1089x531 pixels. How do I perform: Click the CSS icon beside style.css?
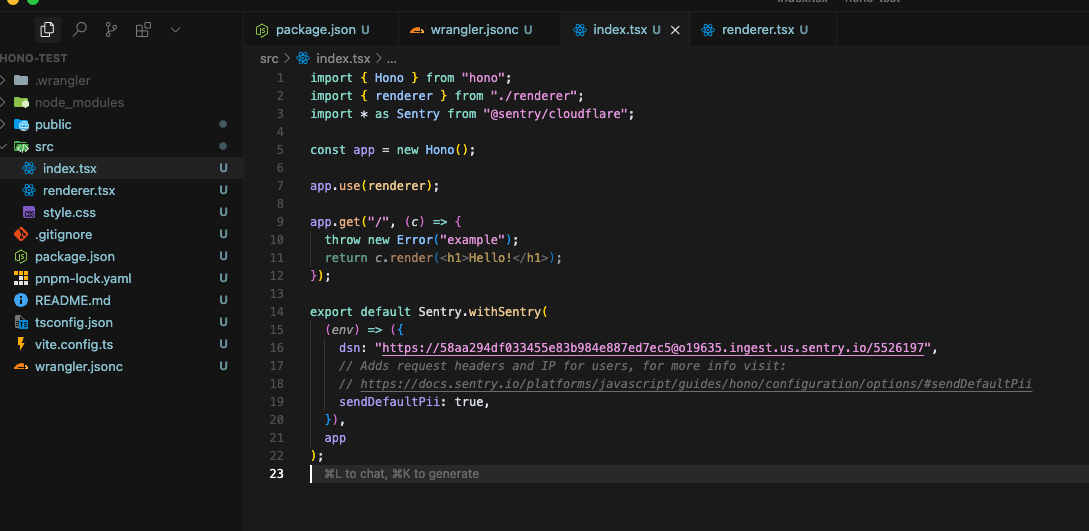(28, 212)
